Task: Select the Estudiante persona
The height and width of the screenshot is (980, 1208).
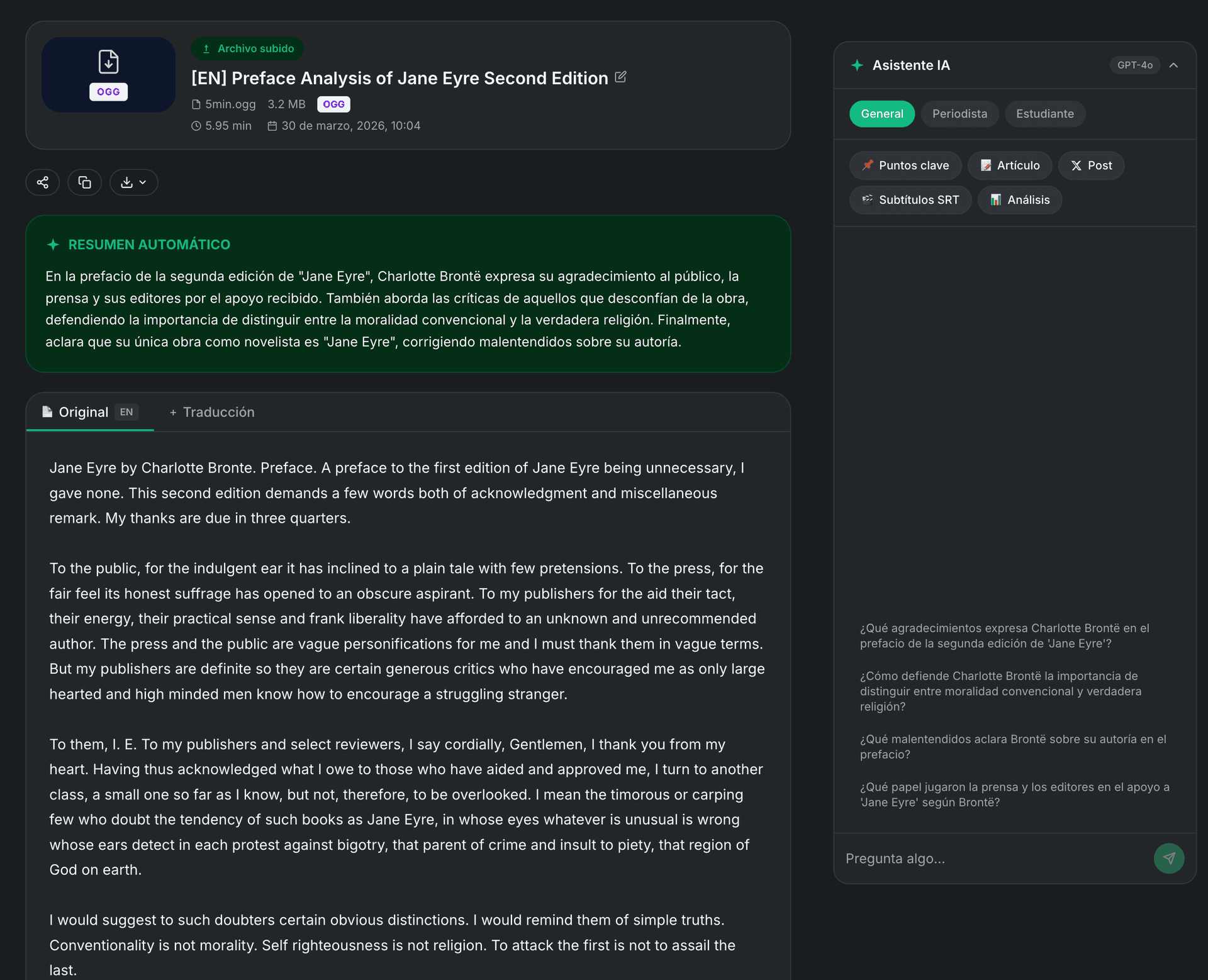Action: (x=1044, y=114)
